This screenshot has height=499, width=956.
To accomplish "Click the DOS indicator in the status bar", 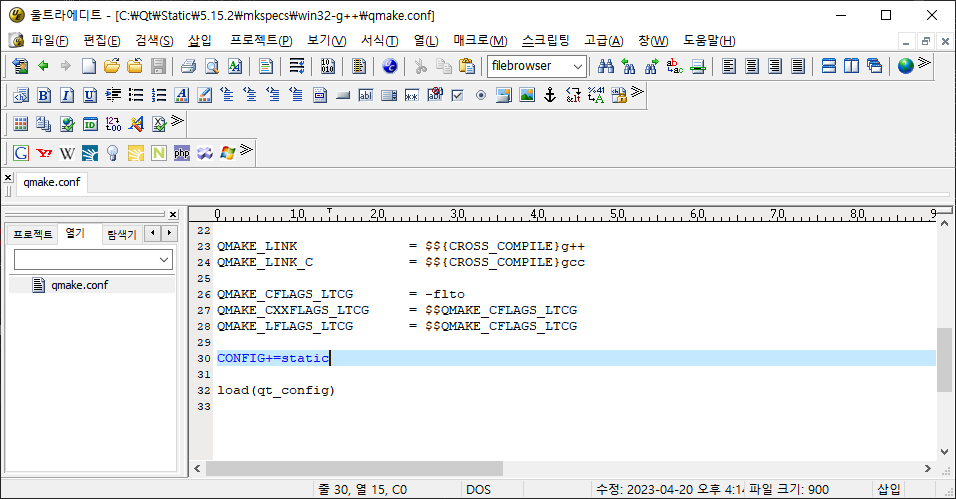I will (479, 489).
